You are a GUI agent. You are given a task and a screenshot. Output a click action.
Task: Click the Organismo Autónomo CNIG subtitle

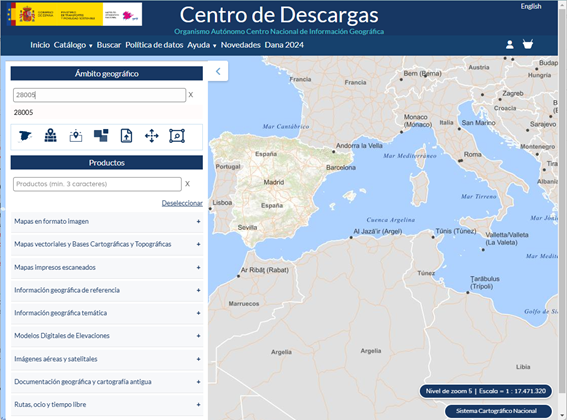tap(279, 31)
